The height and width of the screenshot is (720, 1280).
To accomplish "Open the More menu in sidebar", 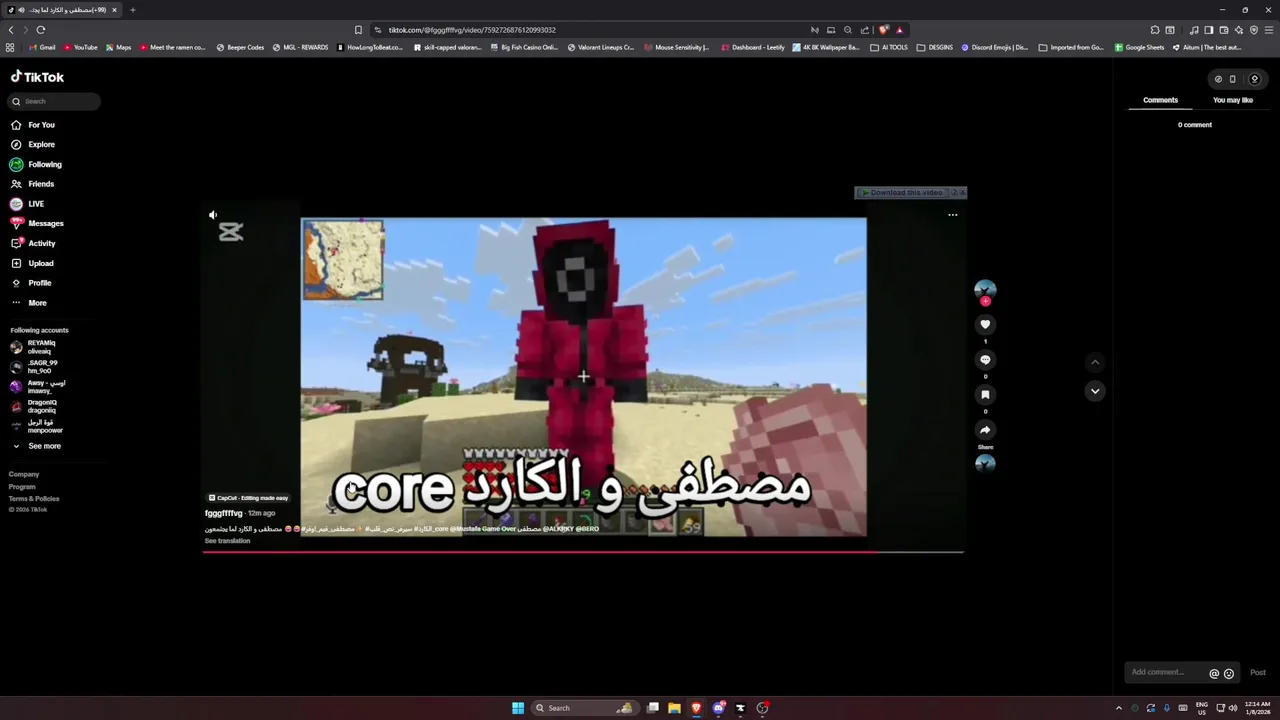I will 29,303.
